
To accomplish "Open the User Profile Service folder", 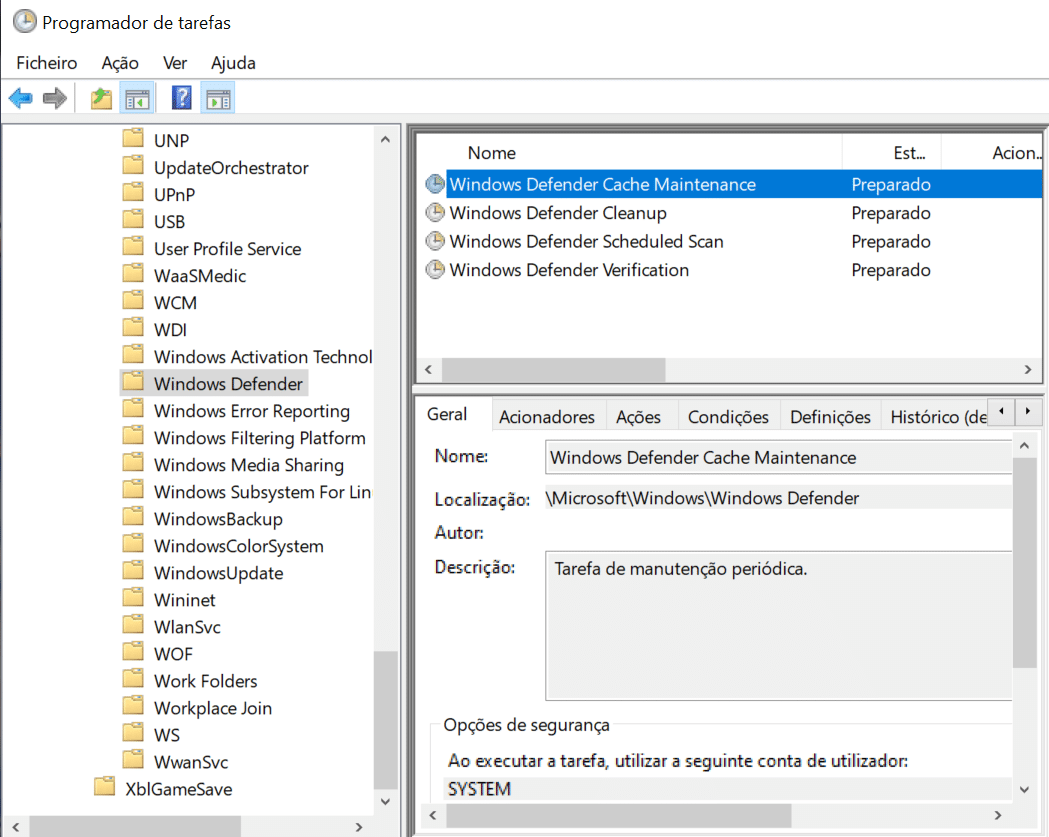I will pyautogui.click(x=227, y=249).
